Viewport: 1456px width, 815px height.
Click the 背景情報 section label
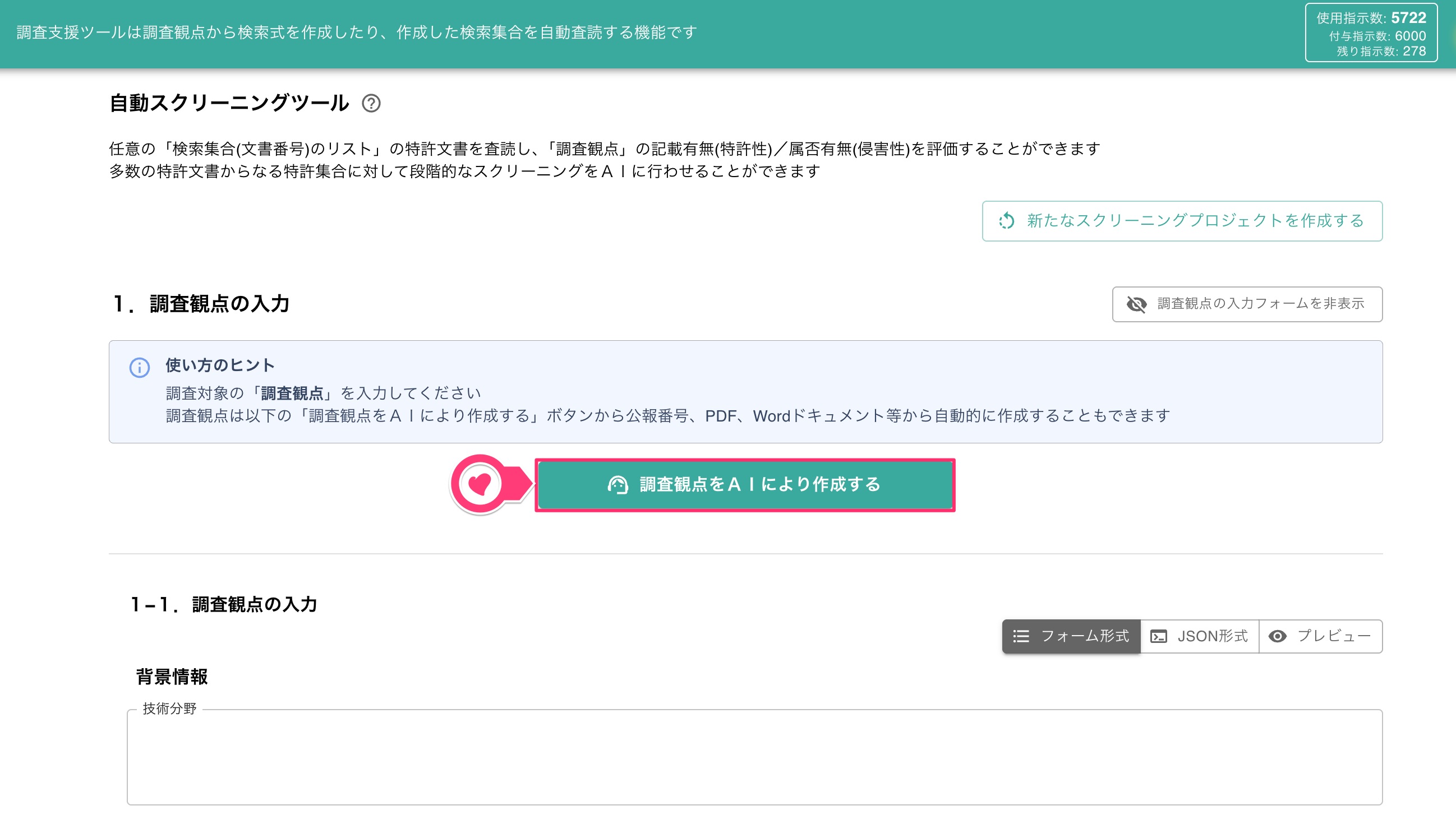point(172,677)
